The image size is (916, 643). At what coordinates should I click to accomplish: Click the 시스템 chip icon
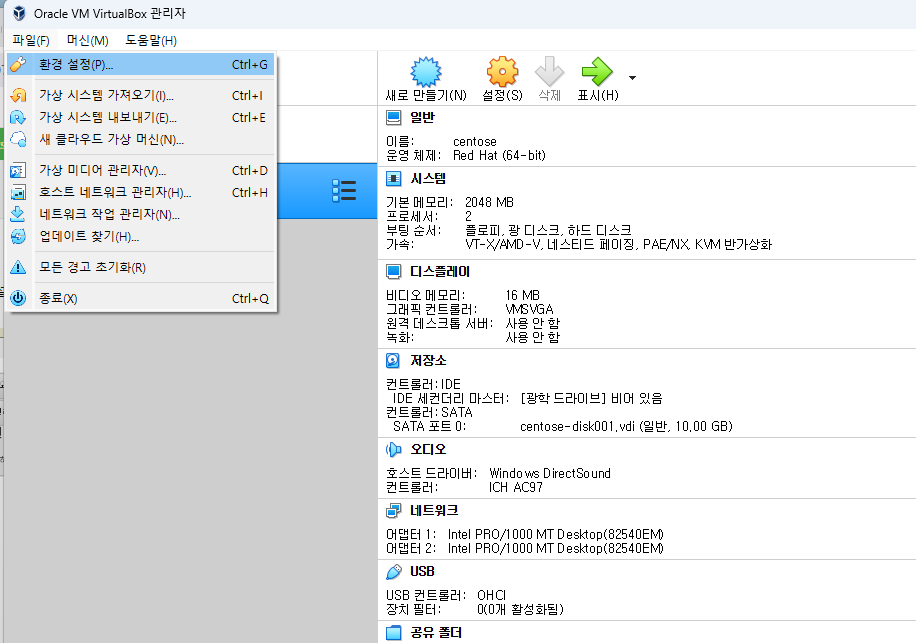pos(394,178)
